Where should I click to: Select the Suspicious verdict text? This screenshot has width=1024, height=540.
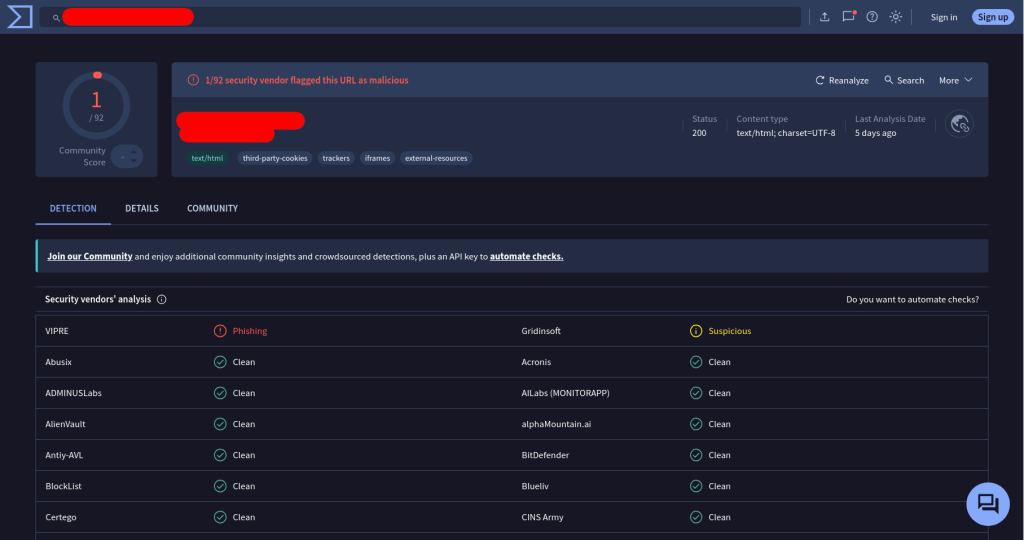pyautogui.click(x=729, y=331)
